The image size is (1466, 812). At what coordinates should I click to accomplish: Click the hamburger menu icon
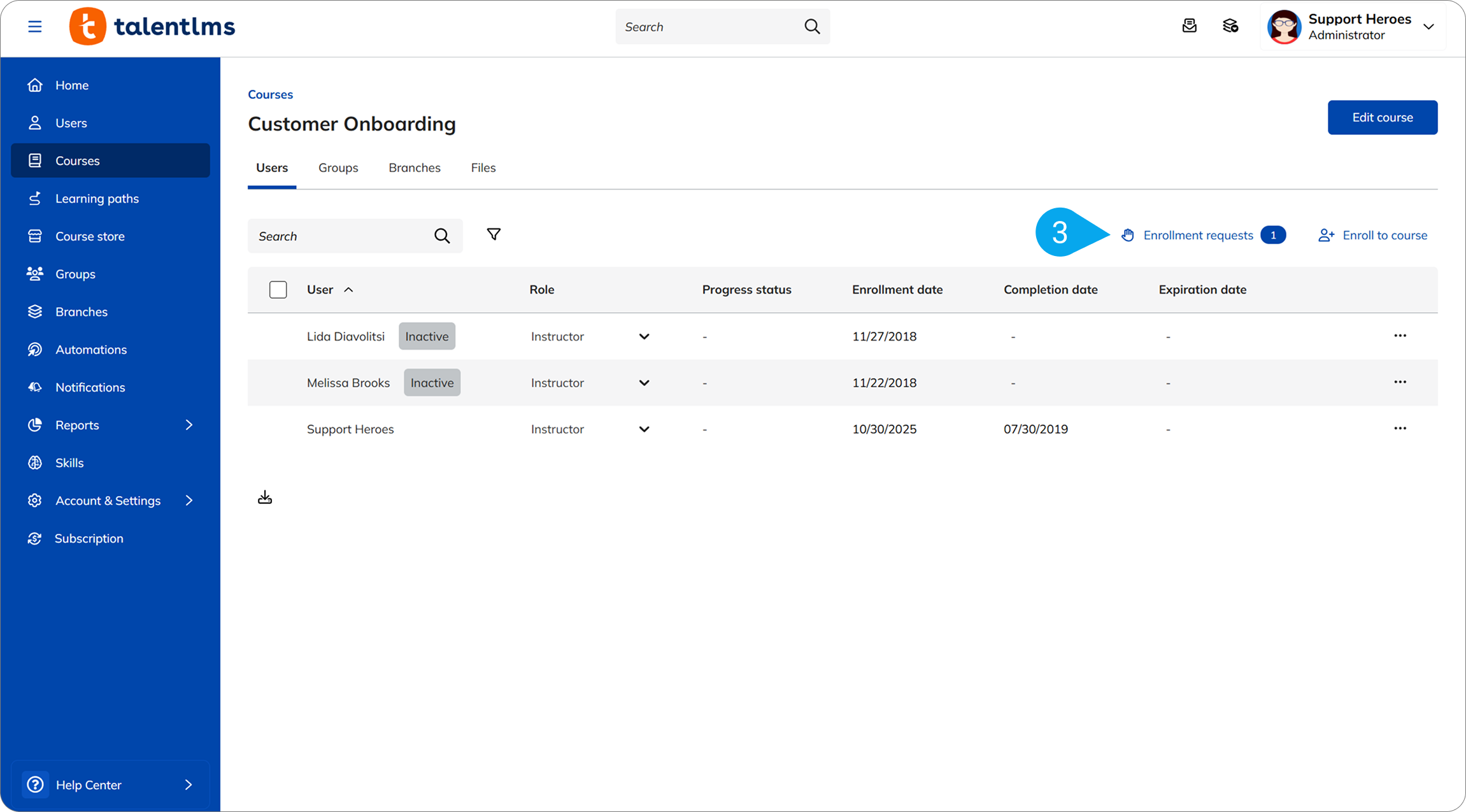pyautogui.click(x=35, y=27)
